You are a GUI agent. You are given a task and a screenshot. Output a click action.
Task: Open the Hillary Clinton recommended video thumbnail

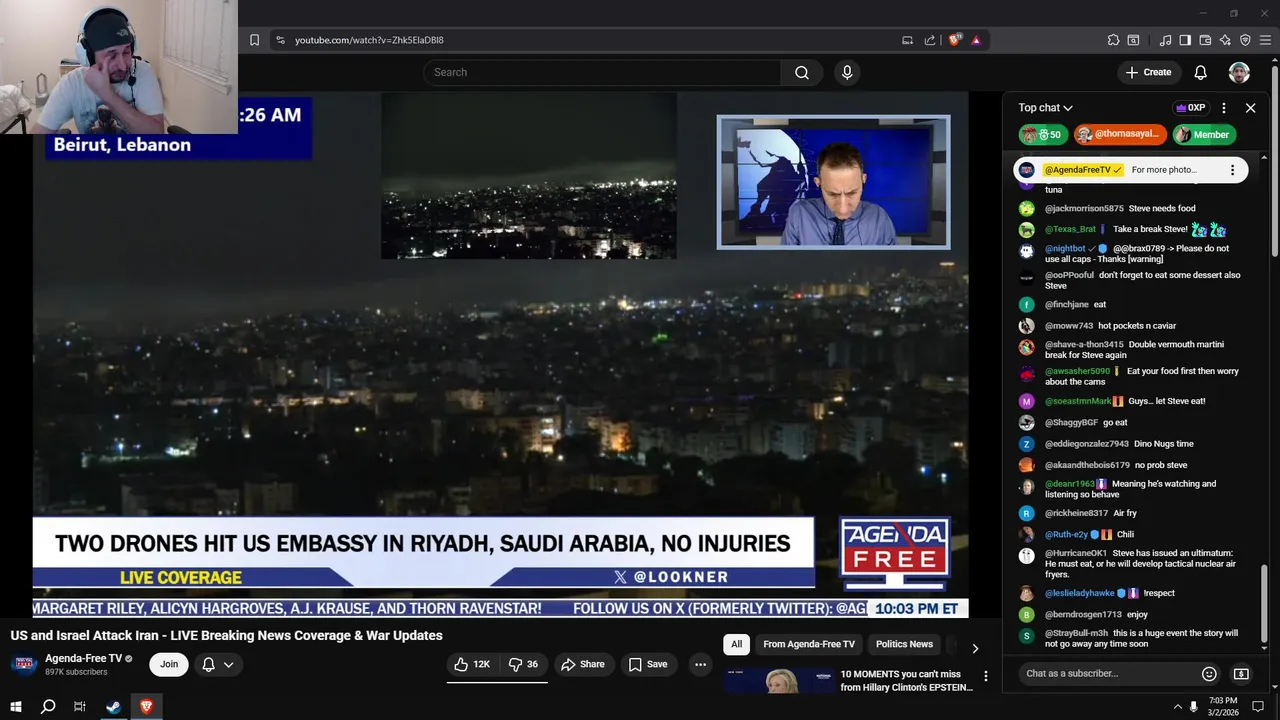click(x=779, y=681)
